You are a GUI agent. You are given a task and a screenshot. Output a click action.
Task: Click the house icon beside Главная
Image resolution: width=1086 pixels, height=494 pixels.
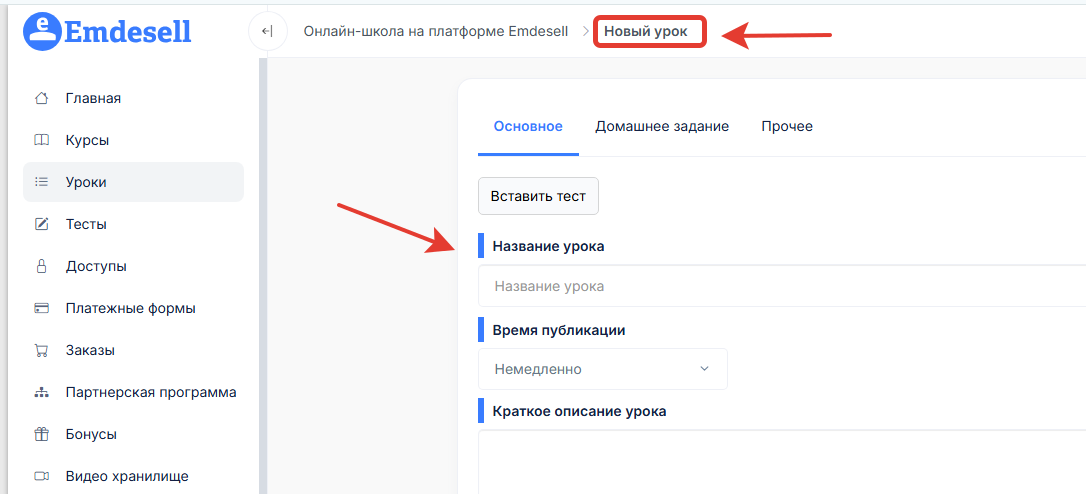coord(42,98)
